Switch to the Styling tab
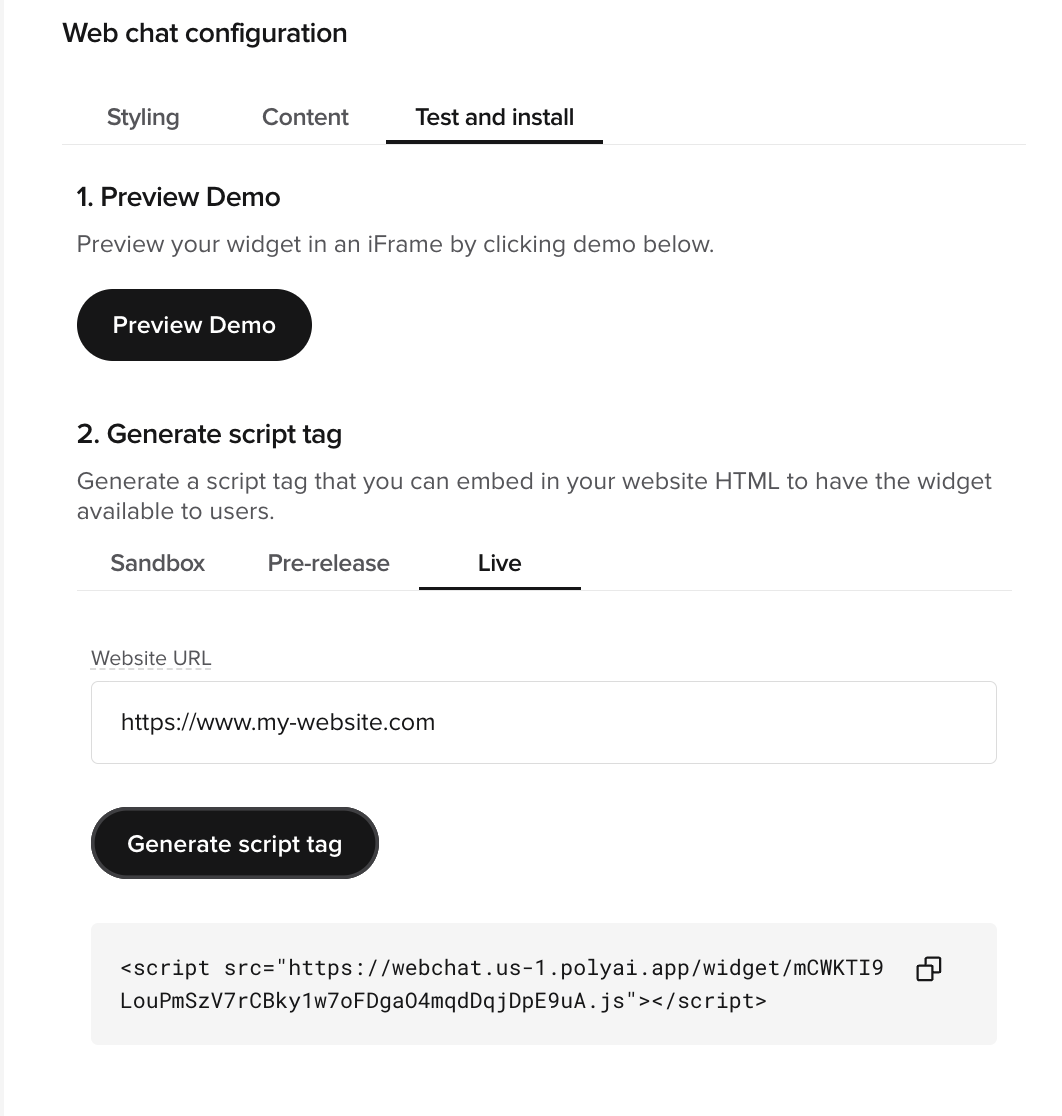1062x1116 pixels. (x=142, y=117)
